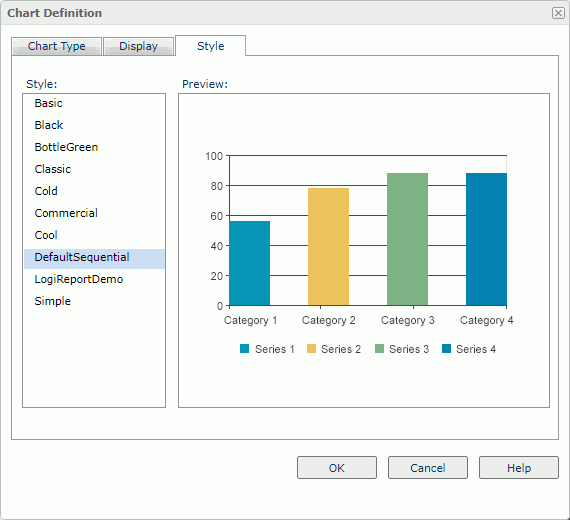This screenshot has height=520, width=570.
Task: Click the 20 value on the Y axis
Action: pyautogui.click(x=217, y=276)
